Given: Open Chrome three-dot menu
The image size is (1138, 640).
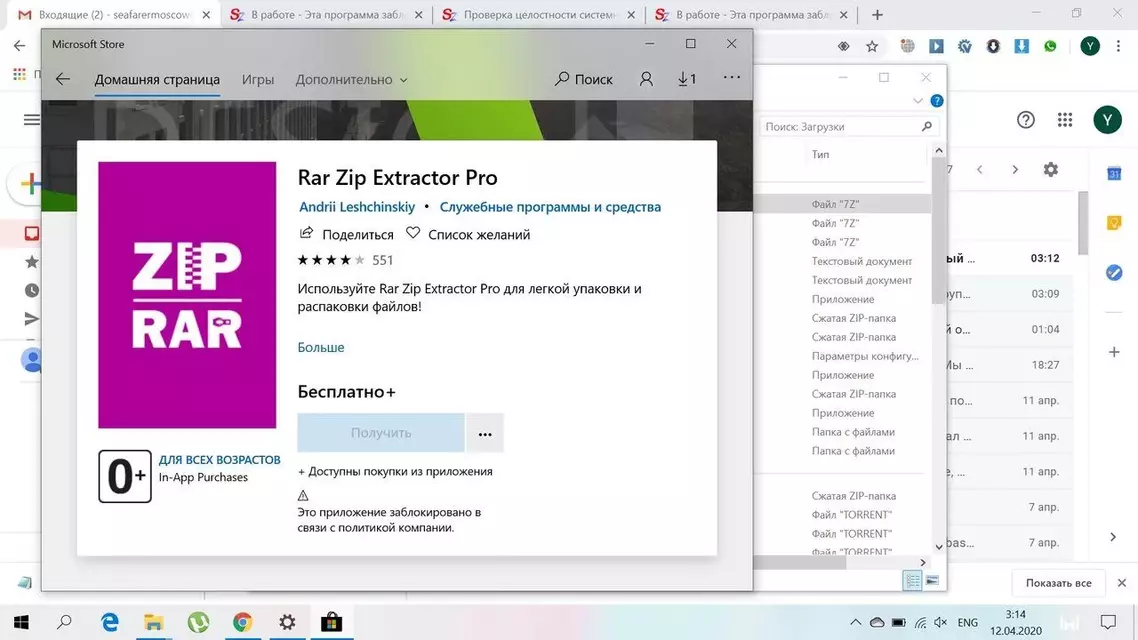Looking at the screenshot, I should (x=1118, y=46).
